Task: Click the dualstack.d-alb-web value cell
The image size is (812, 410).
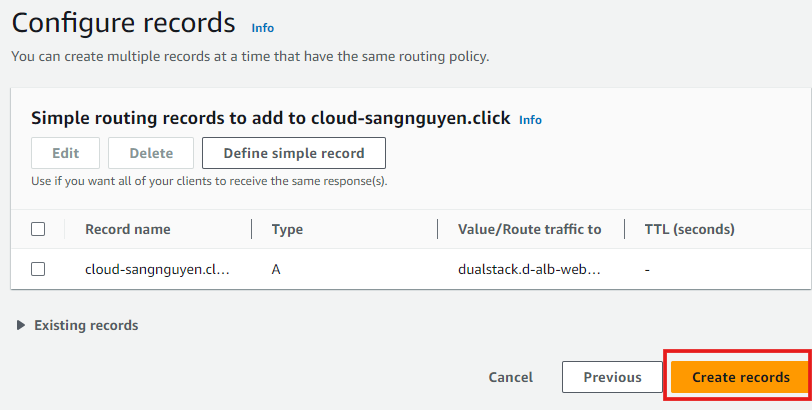Action: point(529,269)
